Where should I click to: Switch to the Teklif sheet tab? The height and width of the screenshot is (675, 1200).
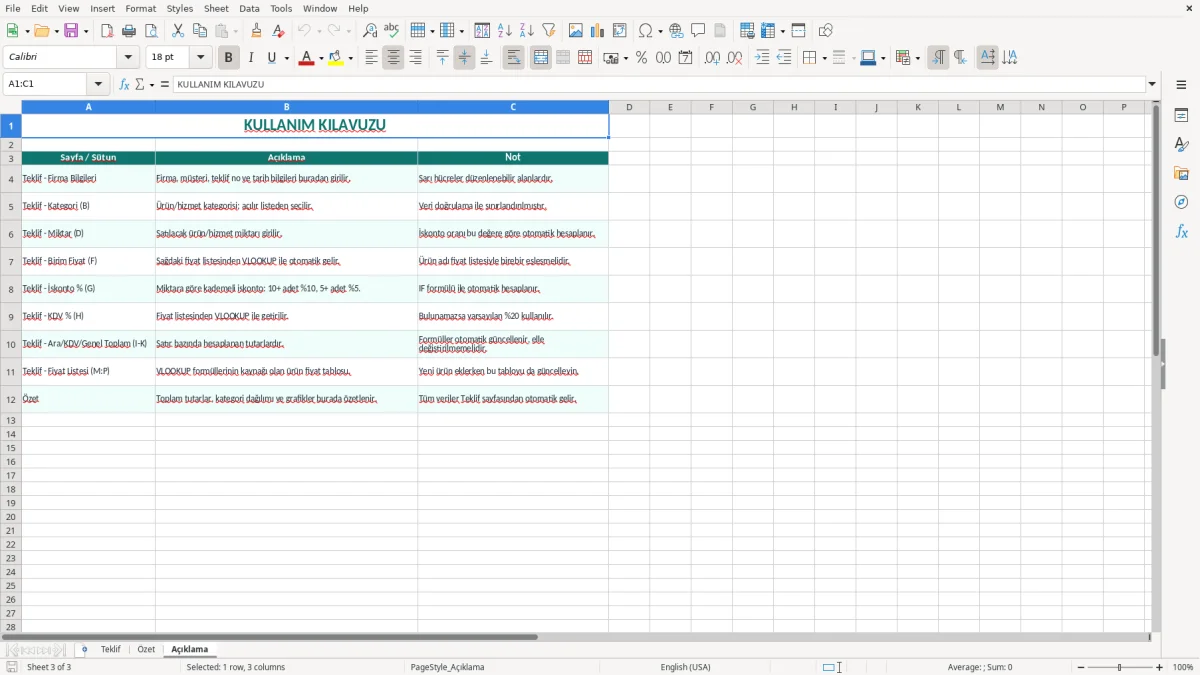click(x=110, y=649)
